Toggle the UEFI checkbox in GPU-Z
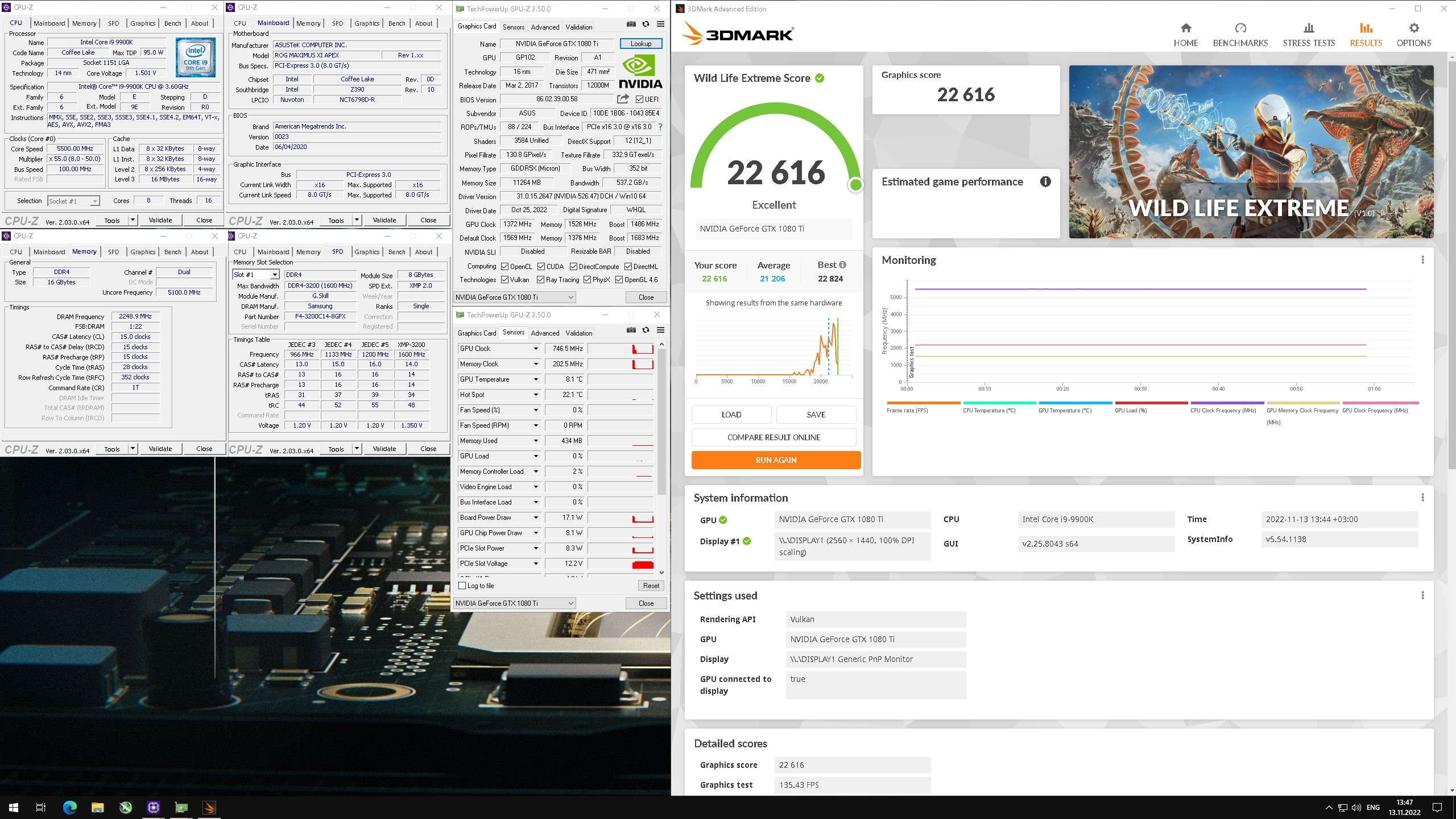The image size is (1456, 819). point(639,99)
